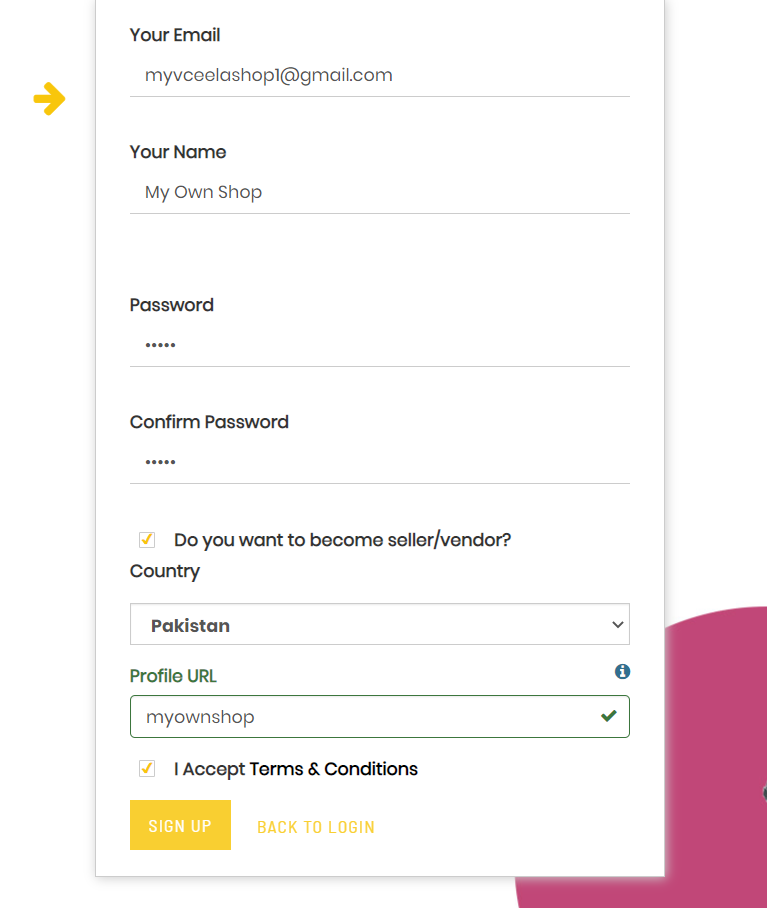Click the "Do you want to become seller/vendor?" label
This screenshot has height=908, width=767.
342,540
